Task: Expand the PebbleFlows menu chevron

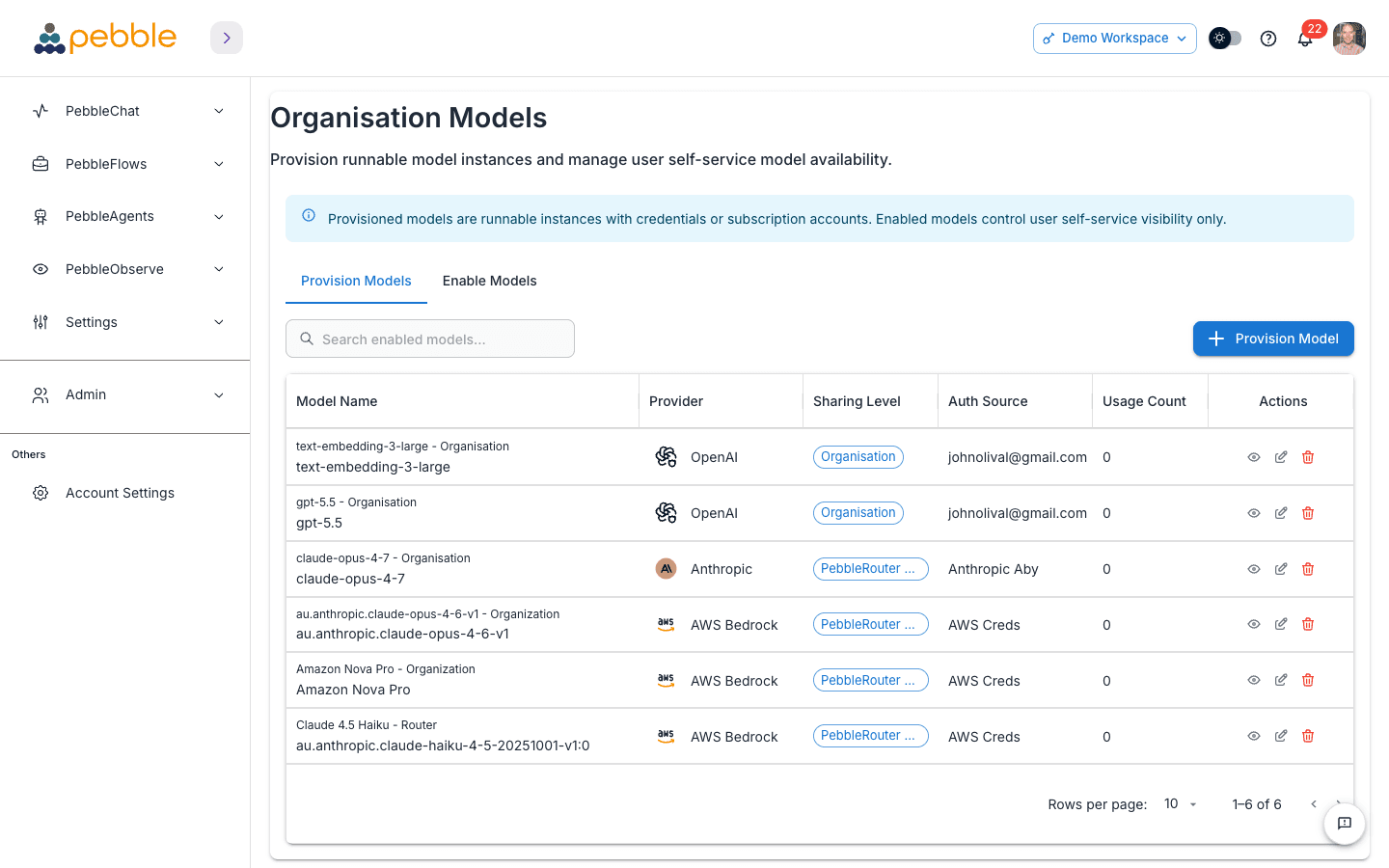Action: (x=219, y=164)
